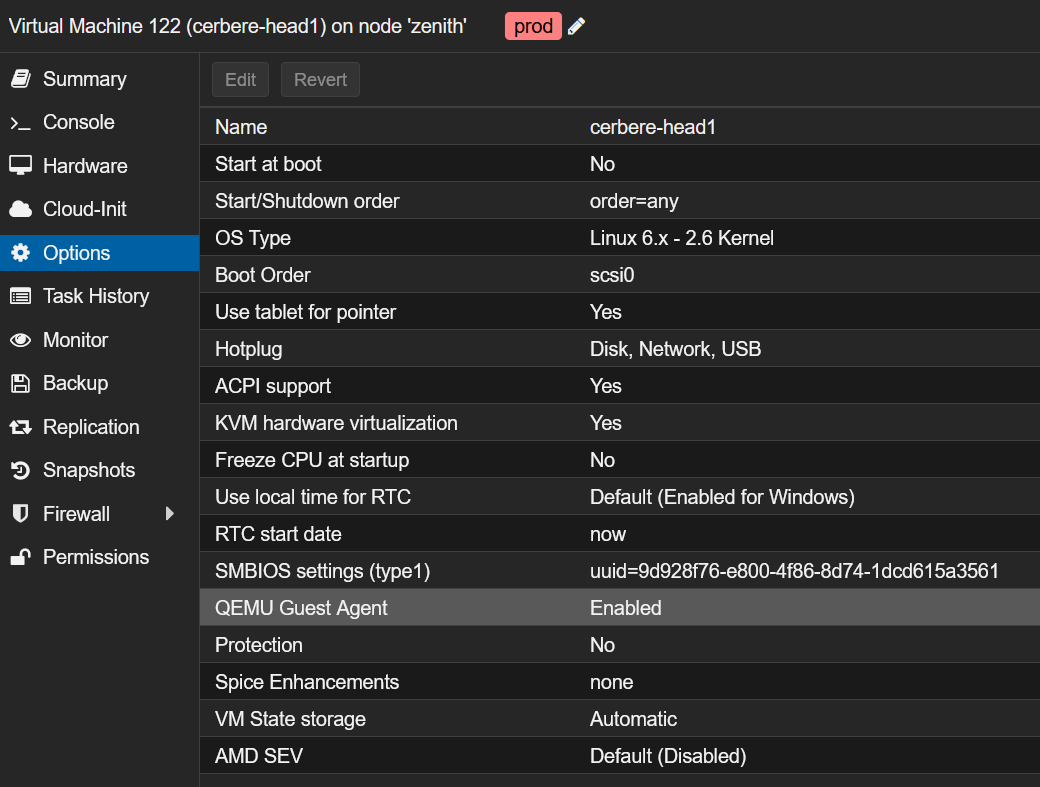Click the Replication arrows icon
This screenshot has height=787, width=1040.
tap(20, 426)
